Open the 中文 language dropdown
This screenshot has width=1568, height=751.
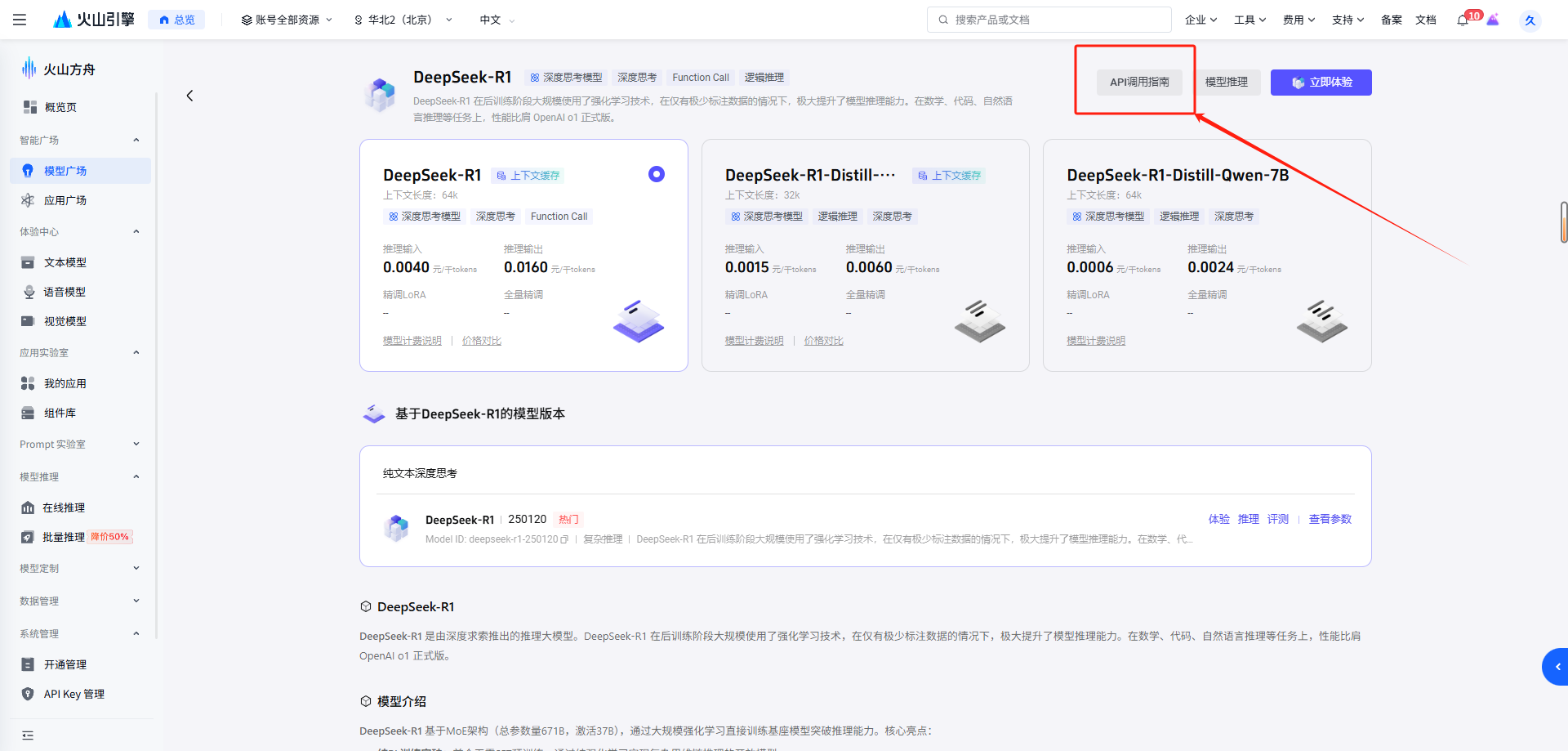coord(497,20)
